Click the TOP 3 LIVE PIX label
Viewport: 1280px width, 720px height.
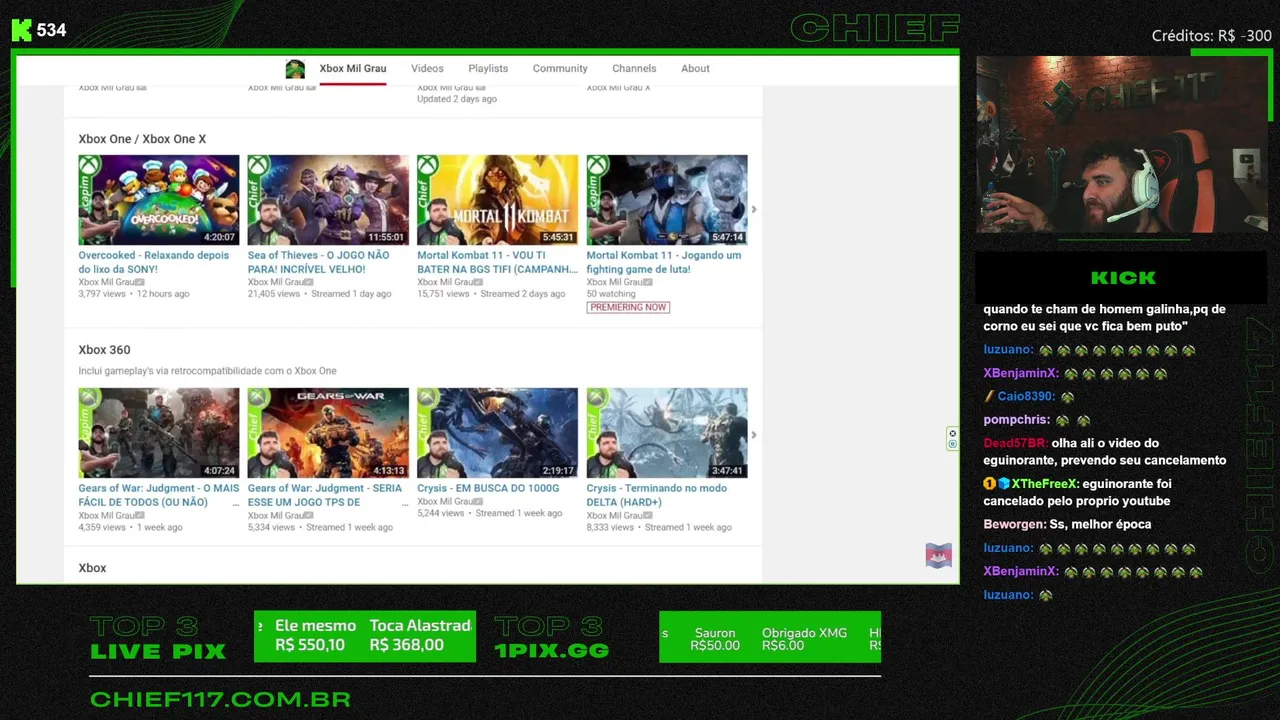pyautogui.click(x=158, y=639)
